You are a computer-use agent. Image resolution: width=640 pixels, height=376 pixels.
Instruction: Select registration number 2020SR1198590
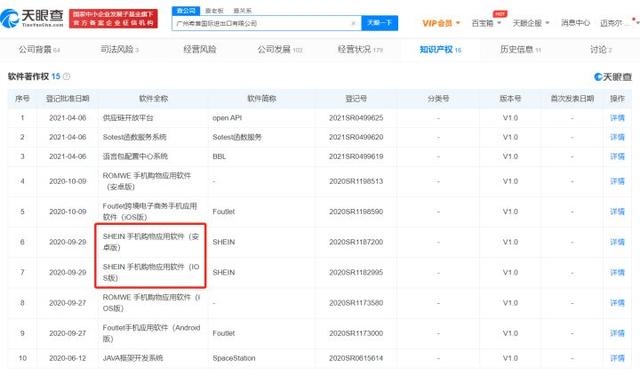pyautogui.click(x=356, y=211)
